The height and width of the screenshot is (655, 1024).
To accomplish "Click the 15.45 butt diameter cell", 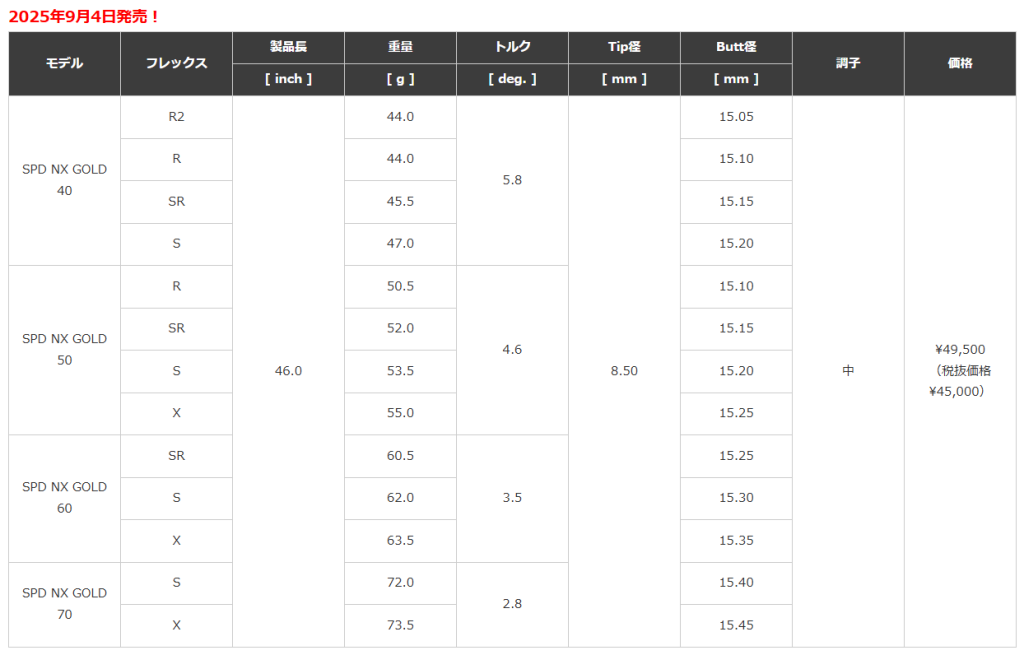I will [x=736, y=625].
